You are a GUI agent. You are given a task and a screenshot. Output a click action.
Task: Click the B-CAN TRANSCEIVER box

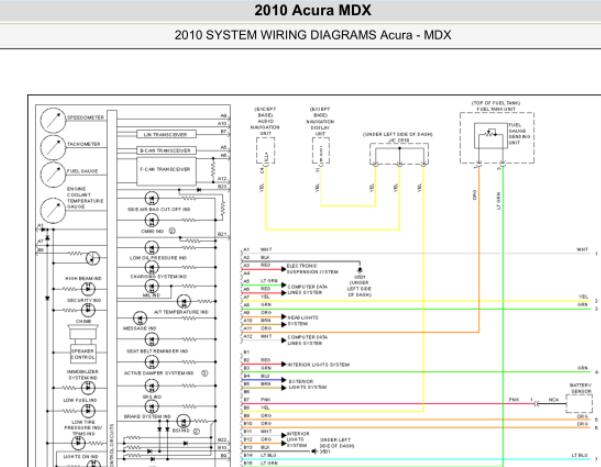(x=166, y=151)
